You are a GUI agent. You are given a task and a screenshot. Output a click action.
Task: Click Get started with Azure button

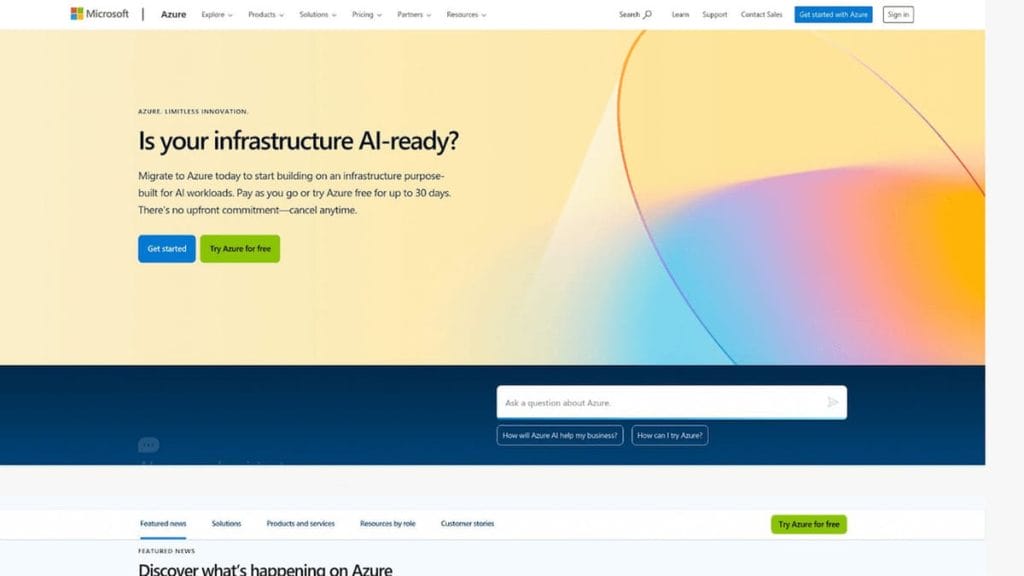coord(833,14)
